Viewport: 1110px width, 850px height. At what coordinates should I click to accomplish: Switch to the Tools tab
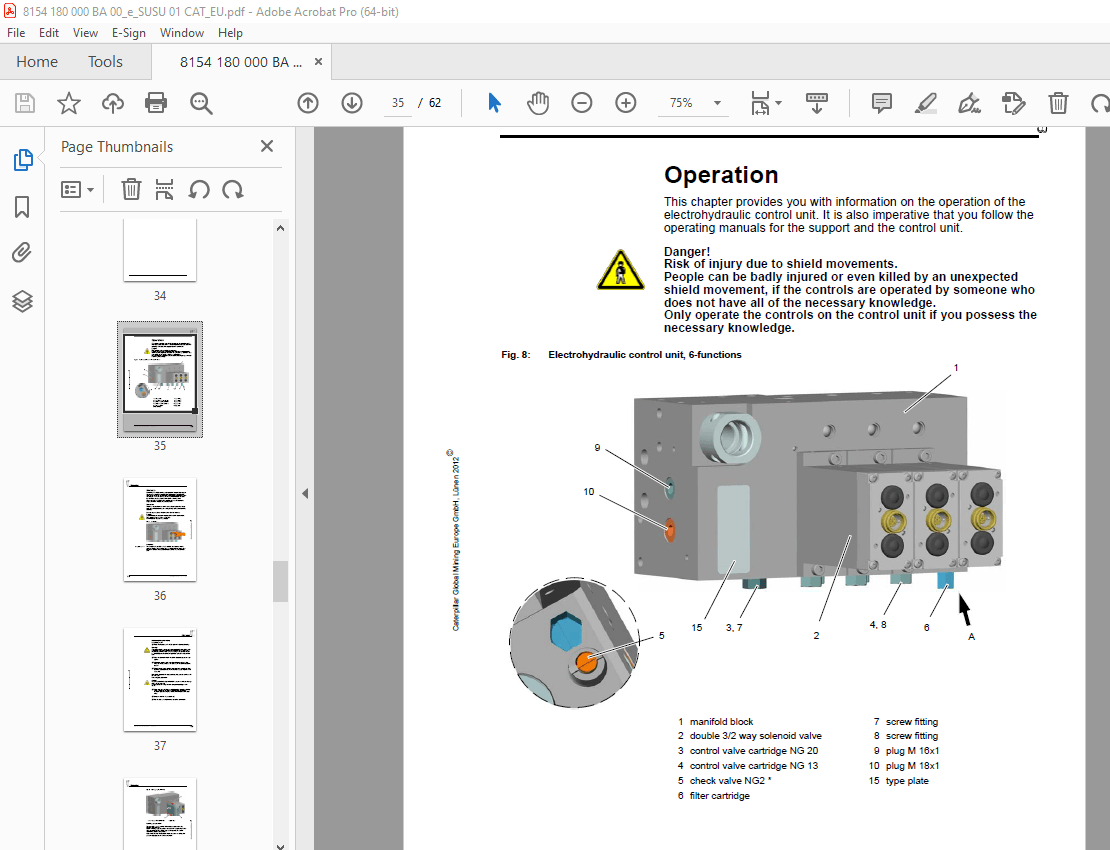coord(105,62)
